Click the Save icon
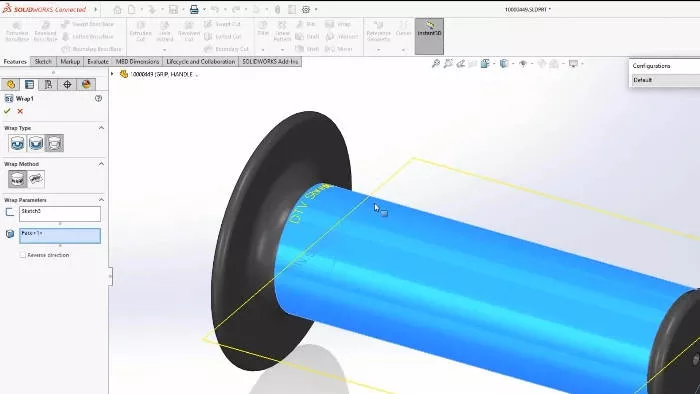700x394 pixels. (173, 9)
